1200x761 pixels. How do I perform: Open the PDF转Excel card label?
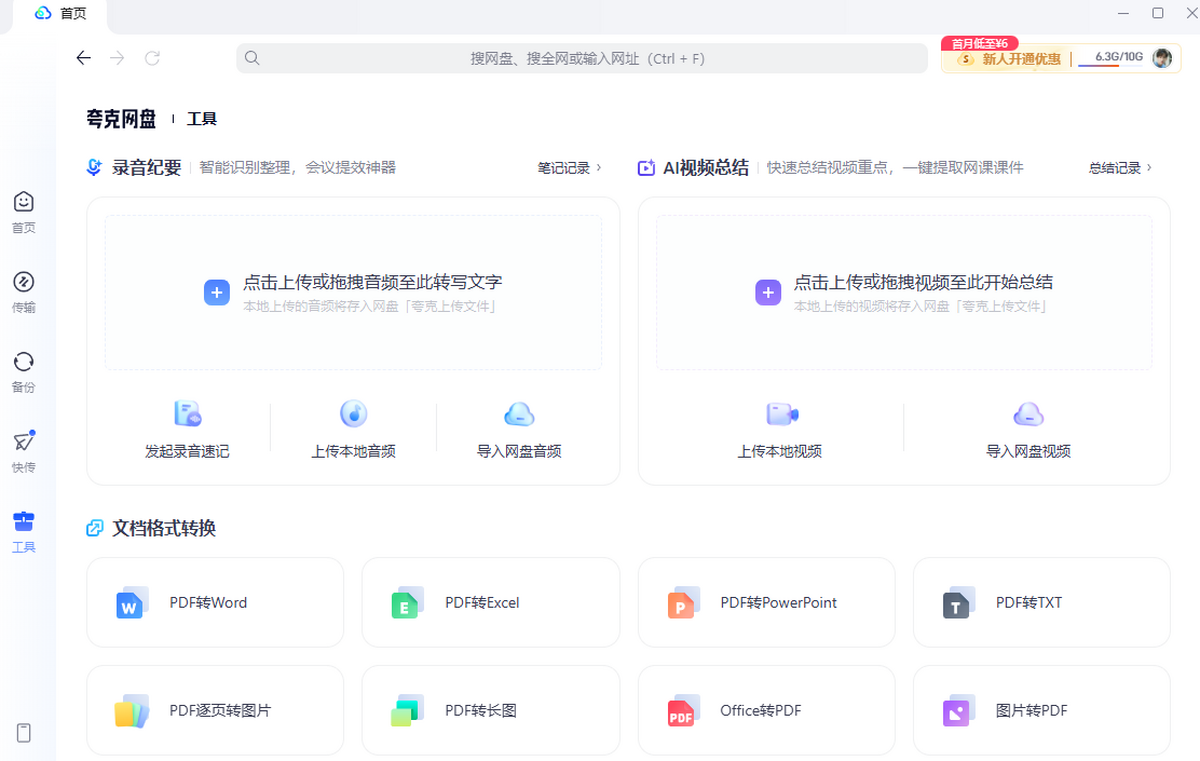[x=482, y=603]
